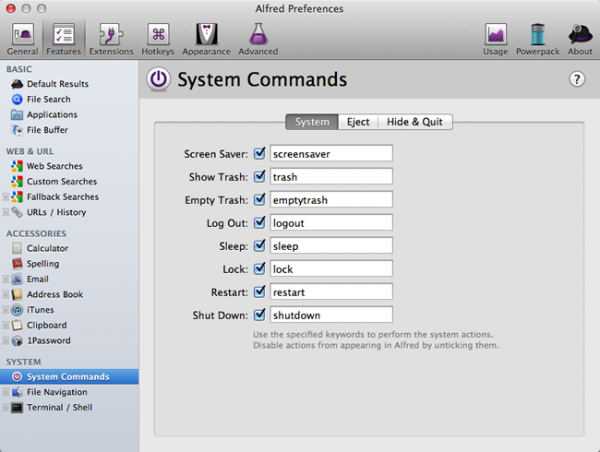
Task: Select the System tab
Action: 312,122
